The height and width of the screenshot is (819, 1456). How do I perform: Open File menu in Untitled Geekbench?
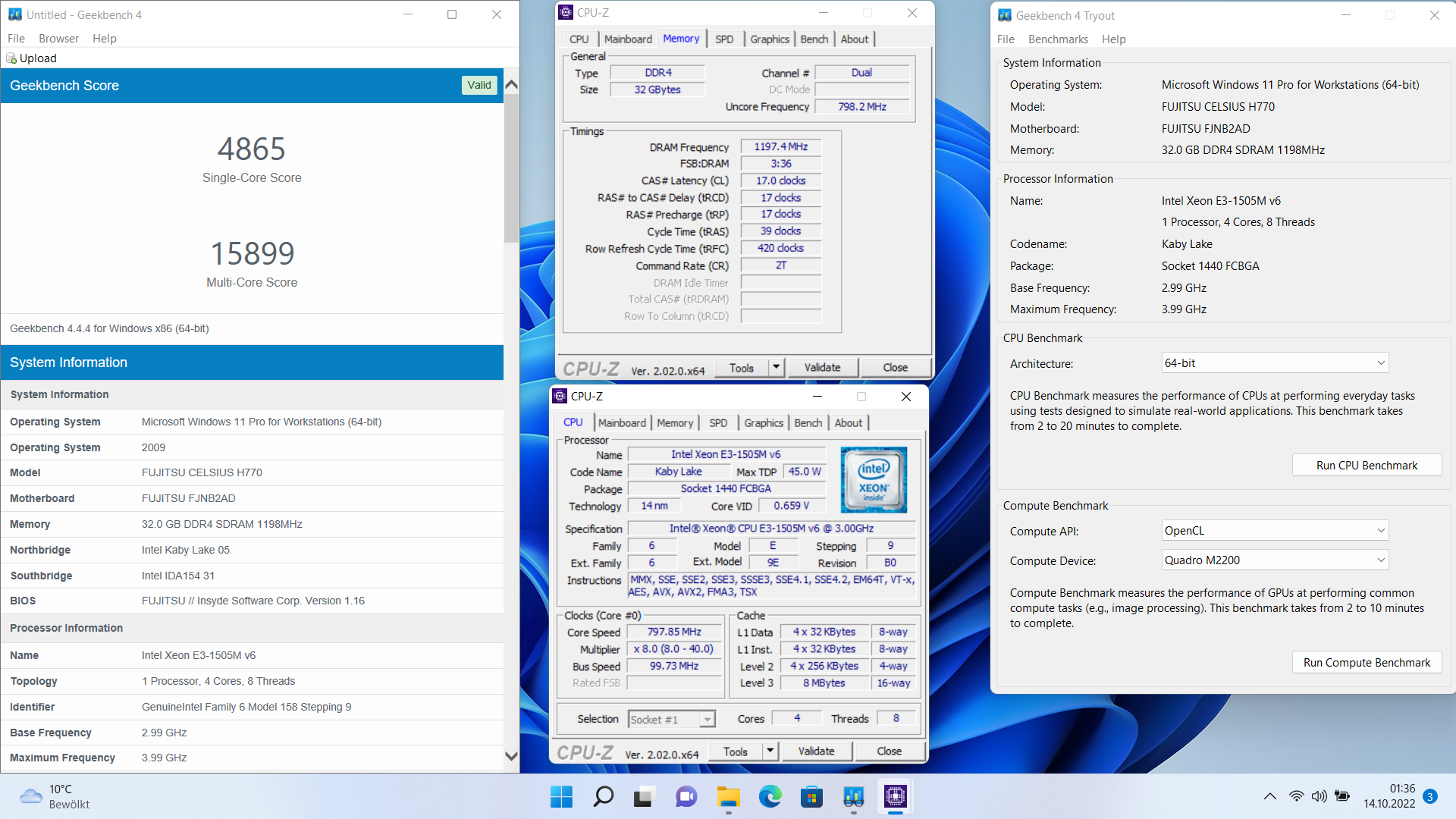tap(16, 39)
